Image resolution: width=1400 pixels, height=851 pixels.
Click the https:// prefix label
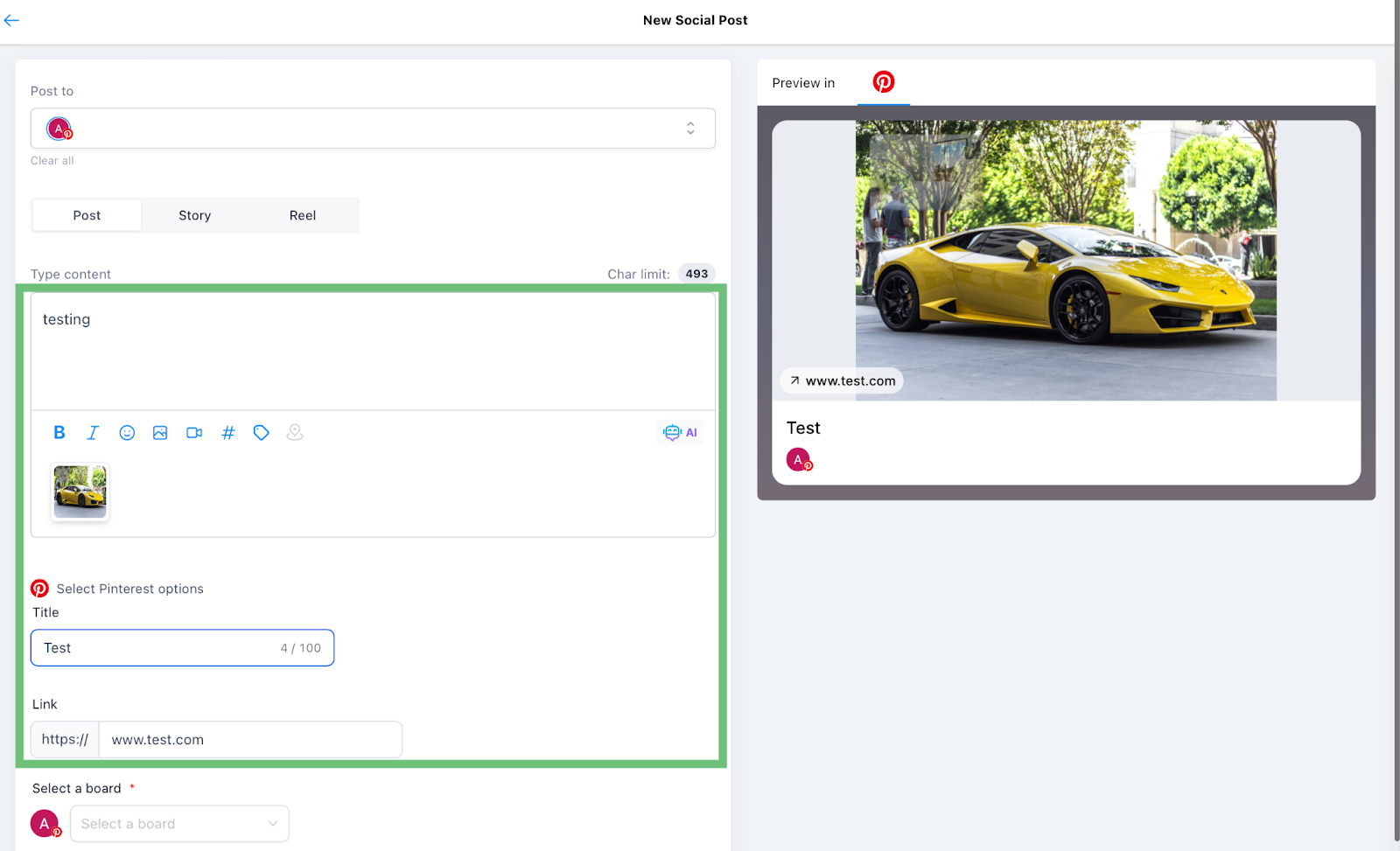point(65,740)
